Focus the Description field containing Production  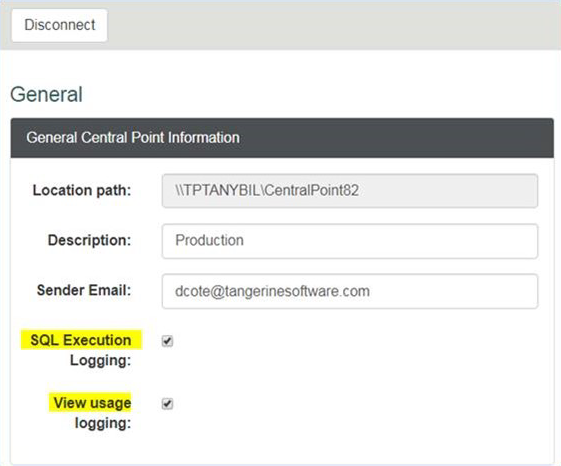pos(350,241)
